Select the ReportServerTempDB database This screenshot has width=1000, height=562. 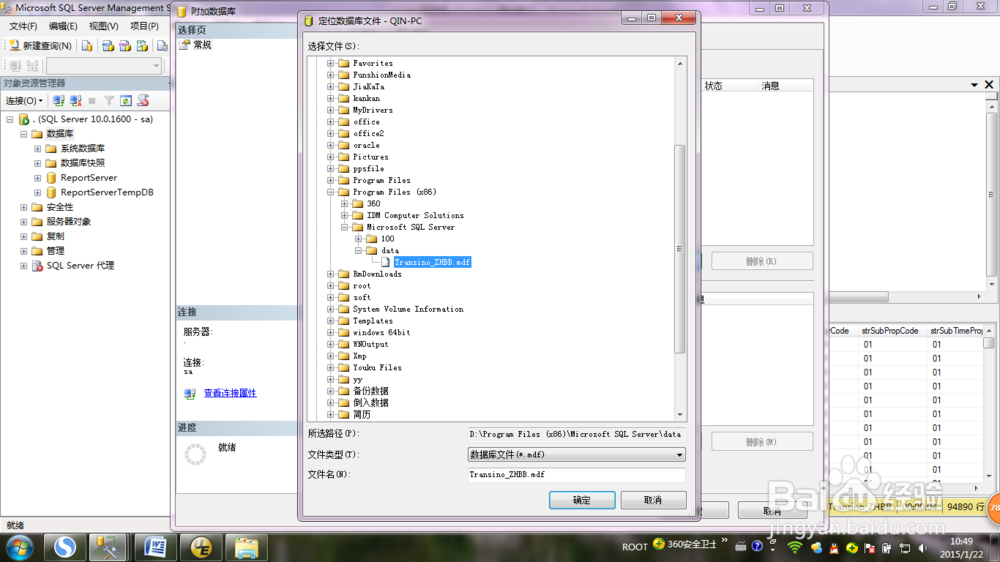tap(107, 193)
